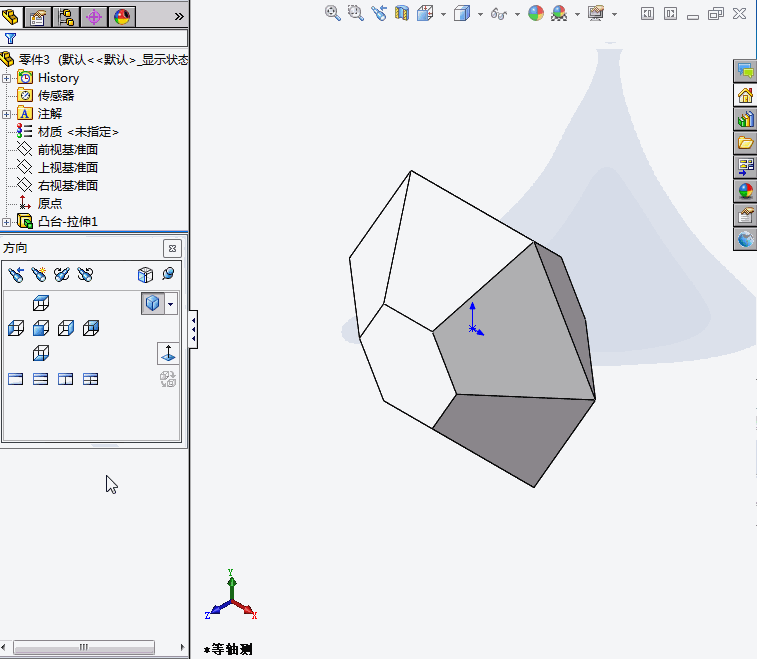Open the FeatureManager design tree tab

click(x=10, y=16)
